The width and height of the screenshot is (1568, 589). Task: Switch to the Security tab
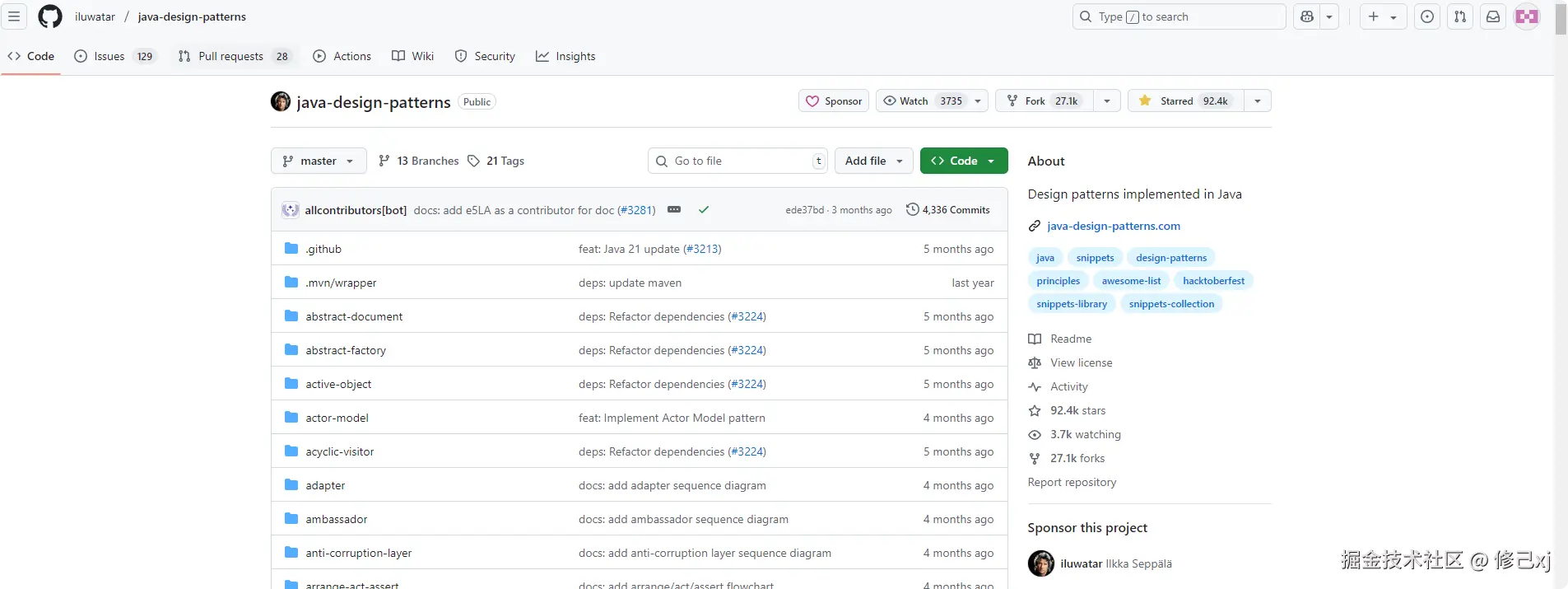(486, 56)
